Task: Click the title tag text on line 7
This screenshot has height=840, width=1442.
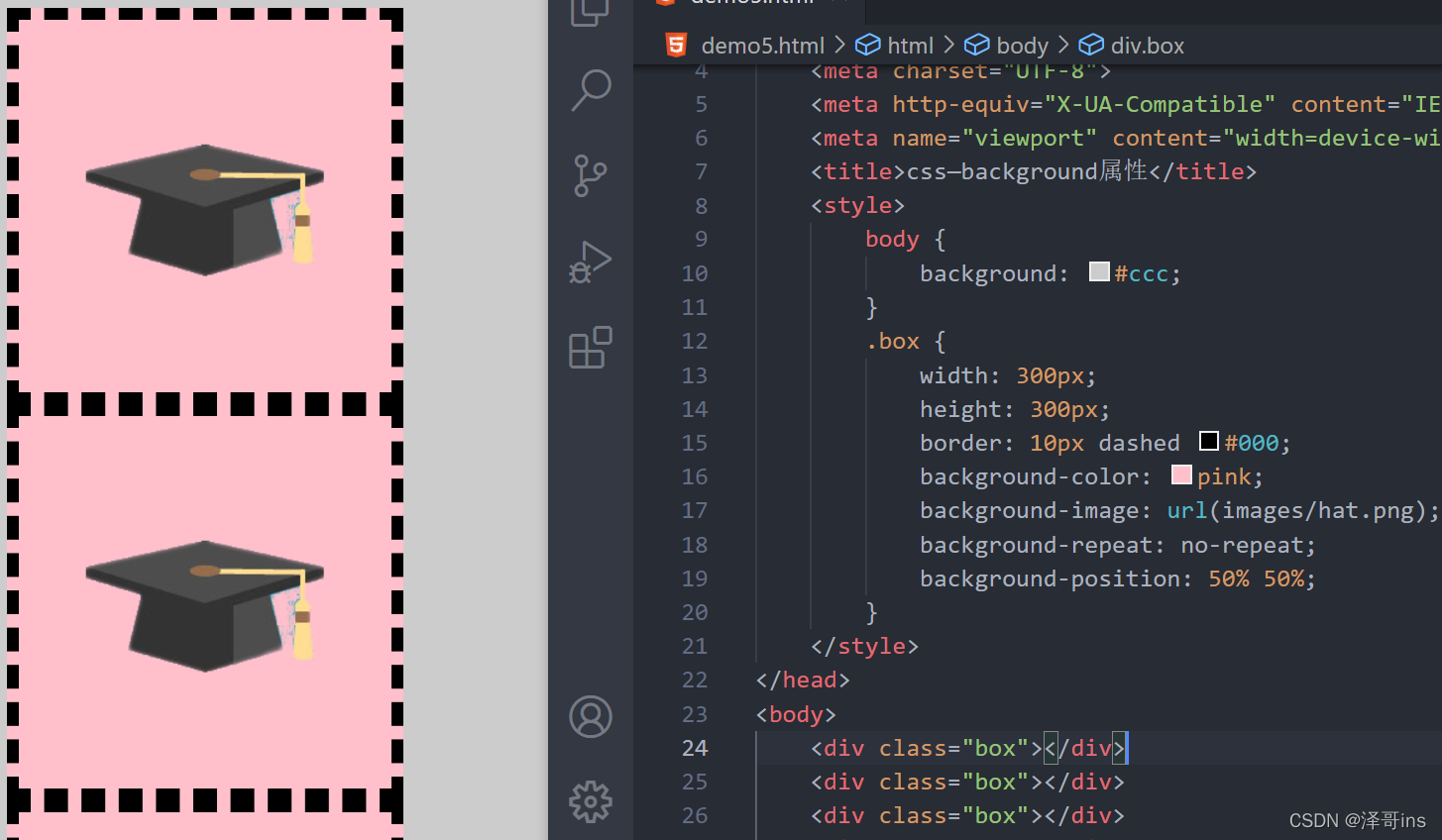Action: pos(1034,171)
